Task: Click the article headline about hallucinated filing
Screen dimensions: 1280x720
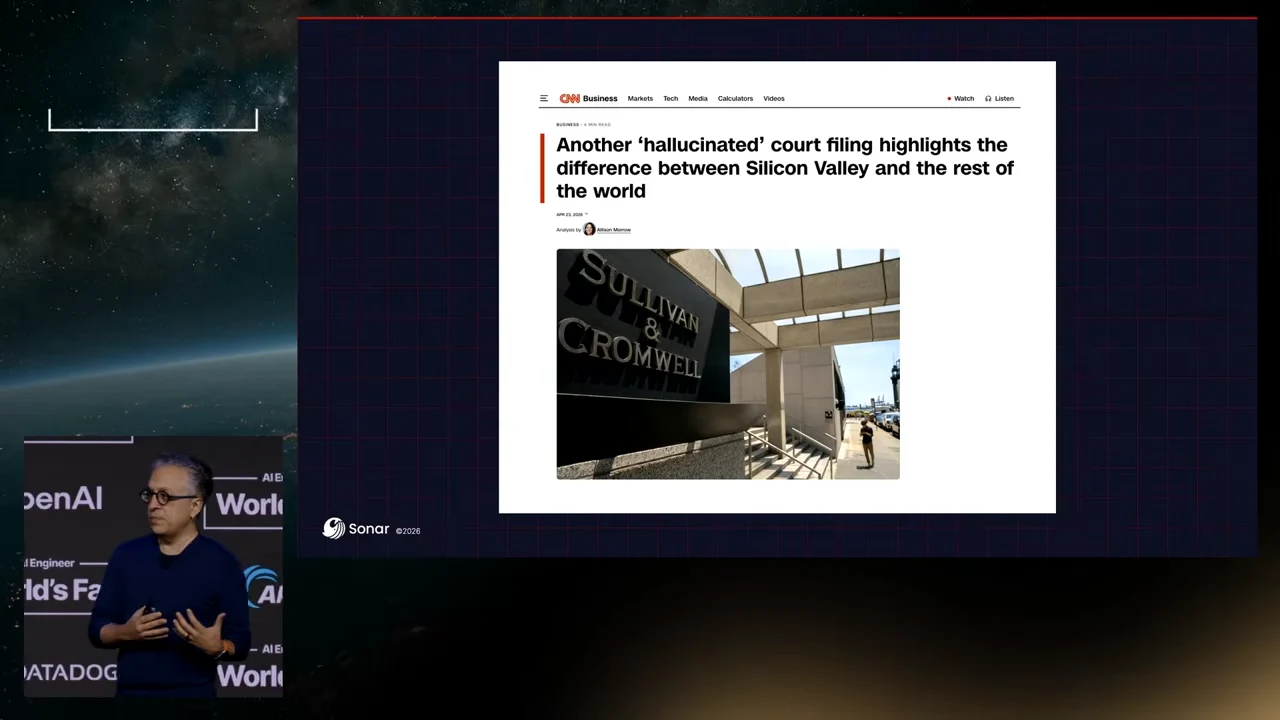Action: pyautogui.click(x=785, y=168)
